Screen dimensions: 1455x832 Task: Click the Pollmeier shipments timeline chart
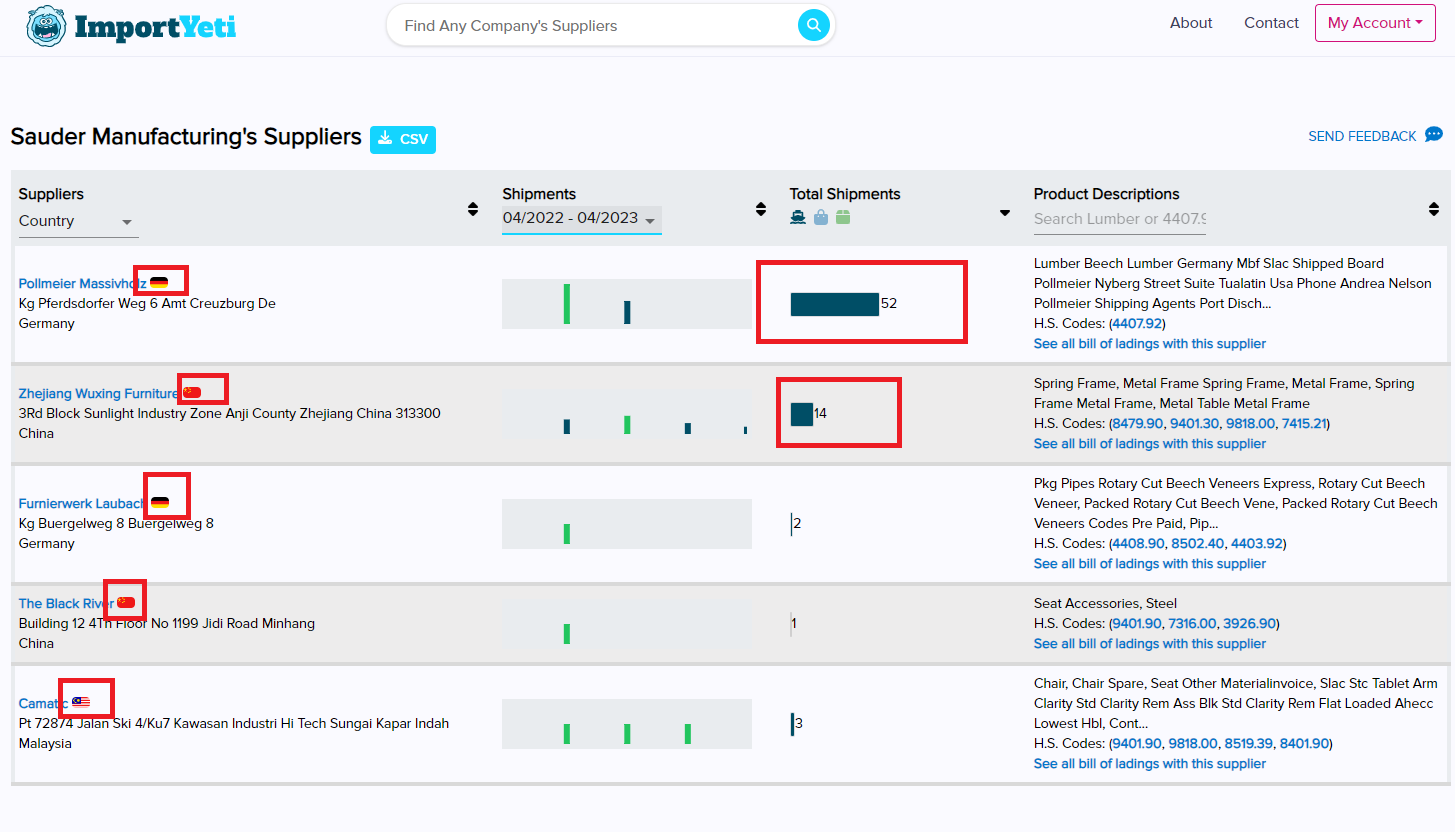coord(627,304)
